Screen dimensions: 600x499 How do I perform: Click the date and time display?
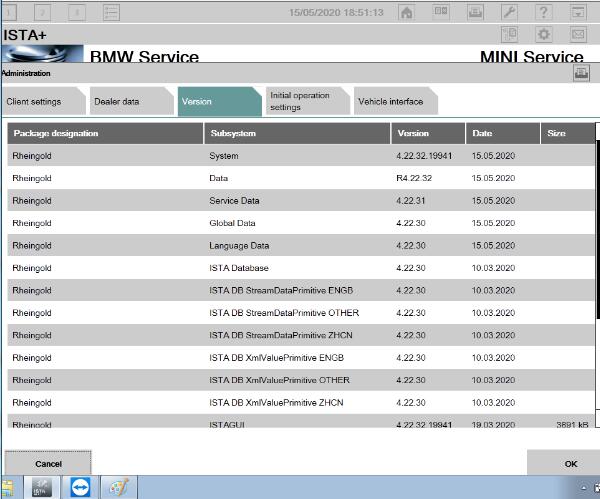pos(336,13)
